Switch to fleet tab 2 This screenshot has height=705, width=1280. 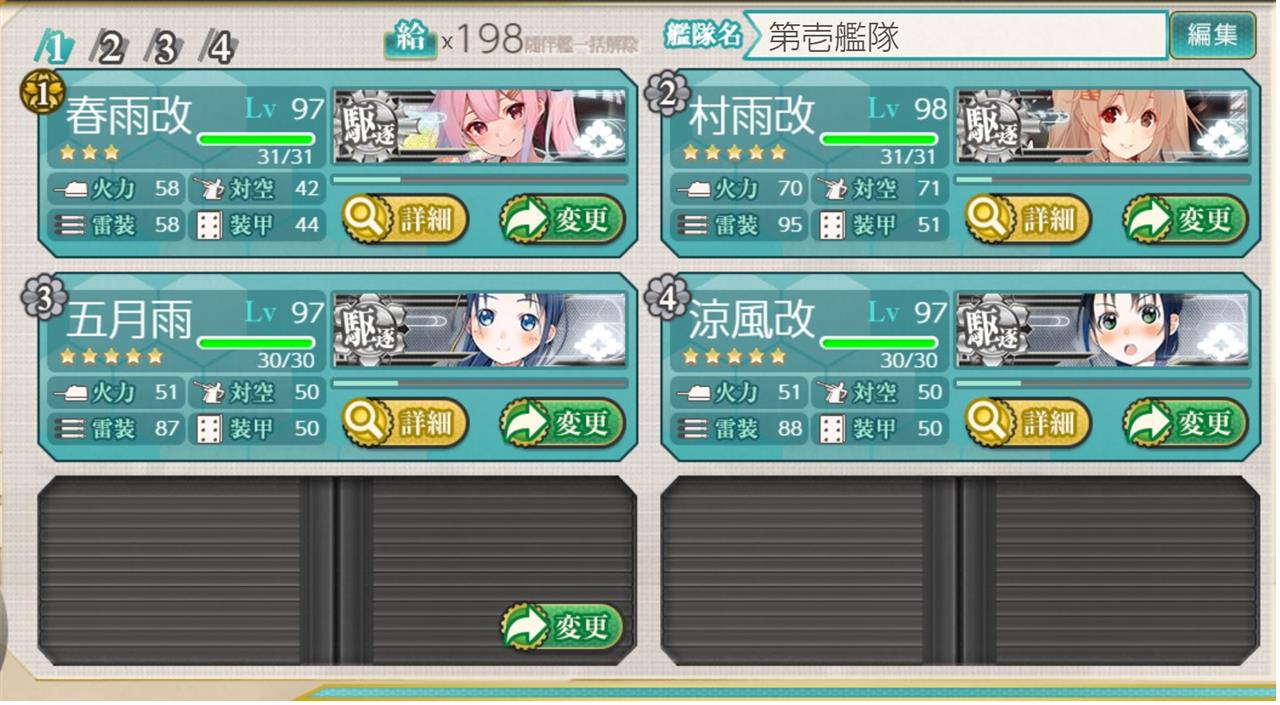click(x=110, y=47)
